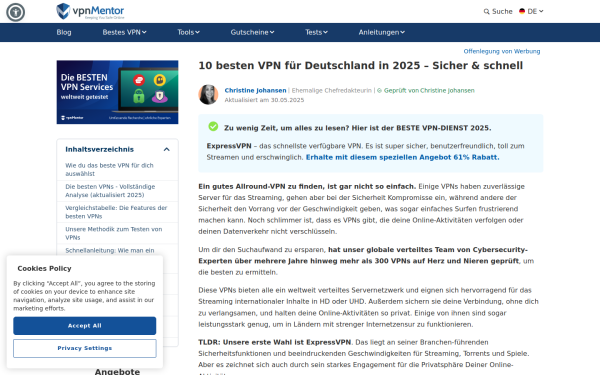Image resolution: width=600 pixels, height=375 pixels.
Task: Open the Blog menu item
Action: click(64, 32)
